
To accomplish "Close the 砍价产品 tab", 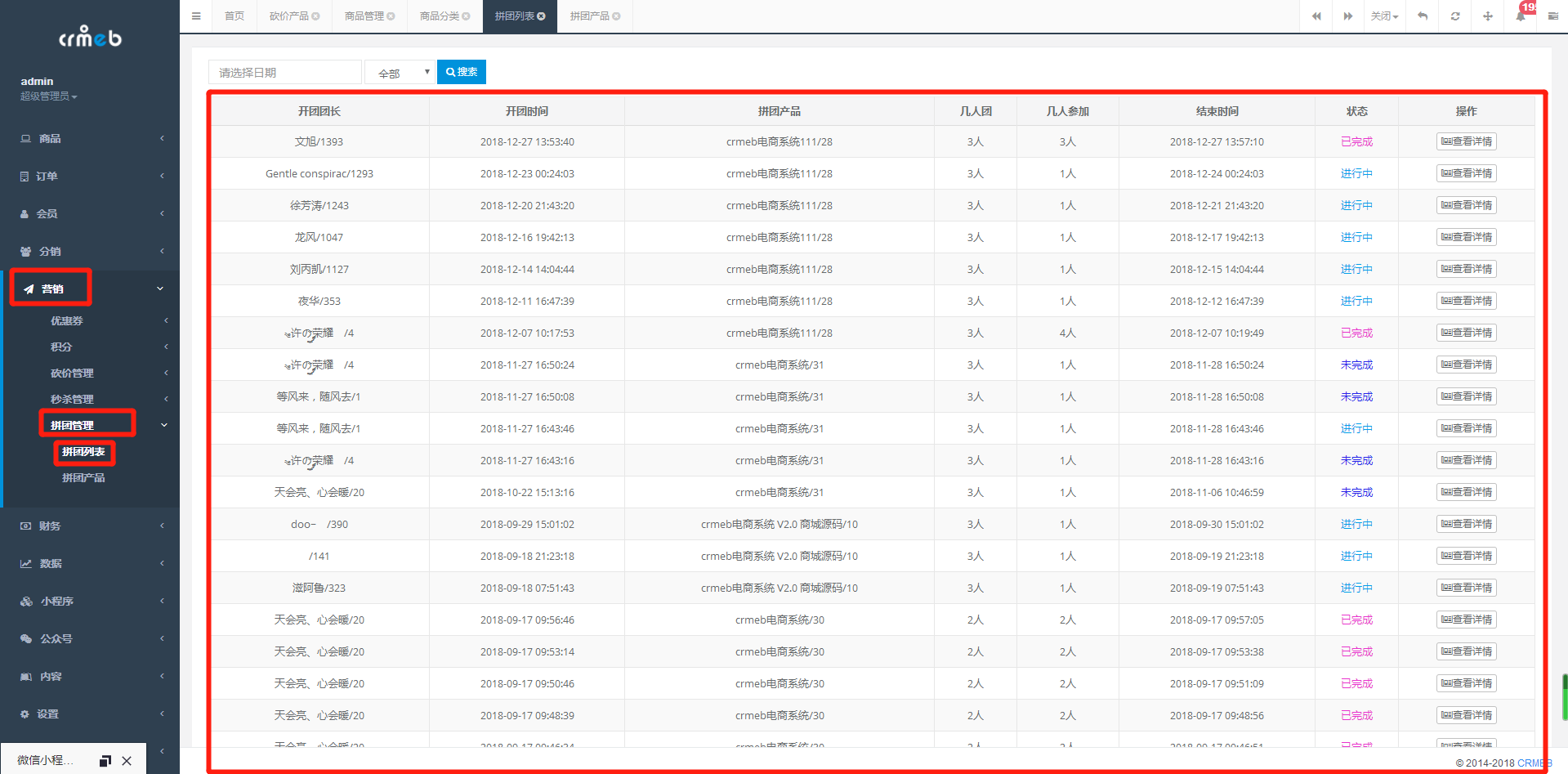I will point(316,16).
